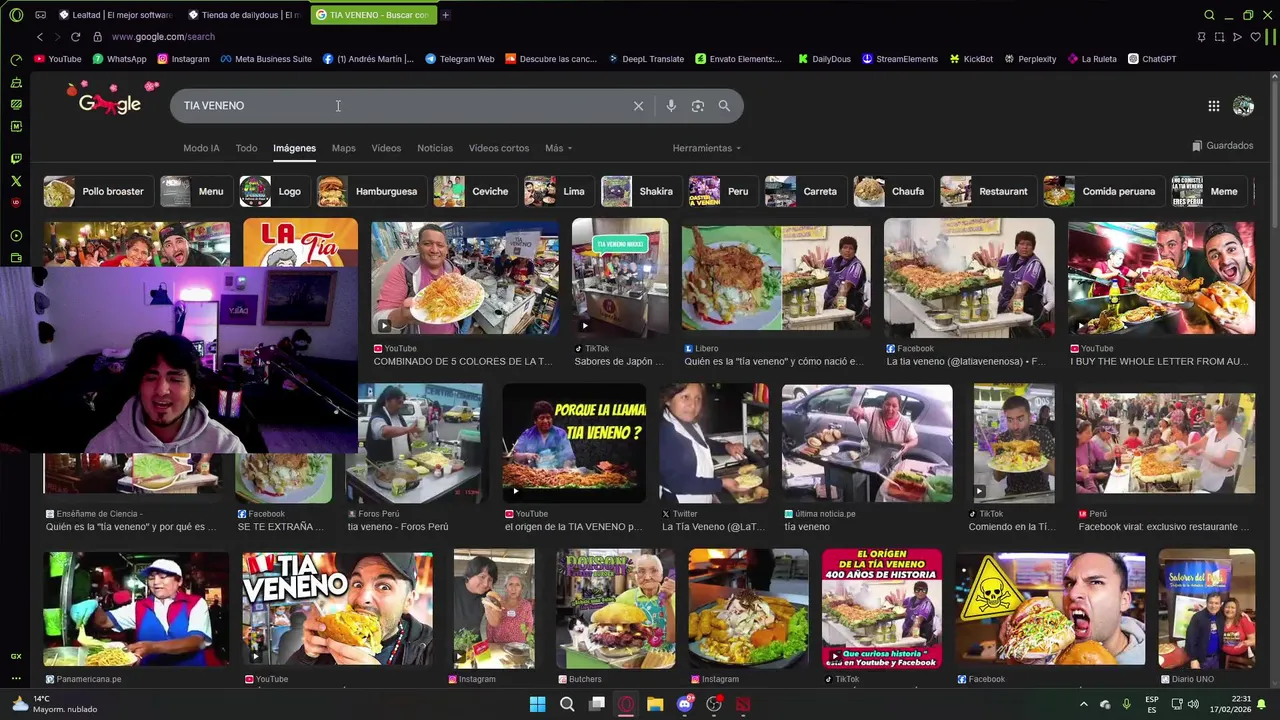Search by image with Google Lens
The image size is (1280, 720).
[x=698, y=106]
